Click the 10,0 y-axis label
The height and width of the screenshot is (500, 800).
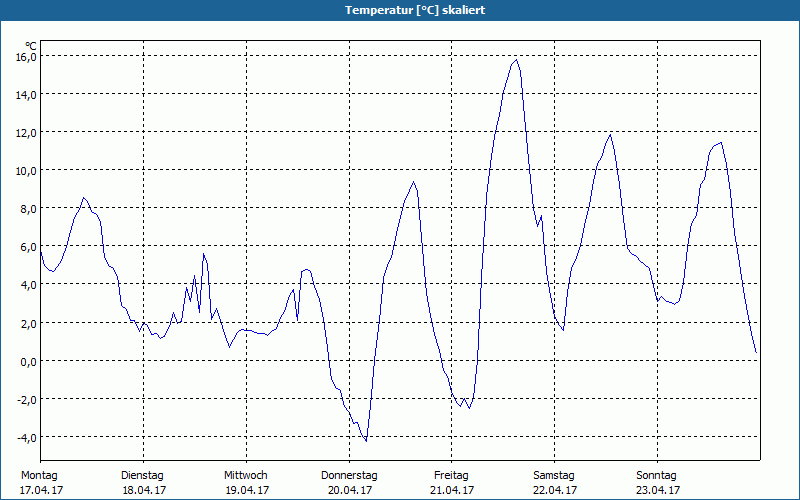coord(26,170)
